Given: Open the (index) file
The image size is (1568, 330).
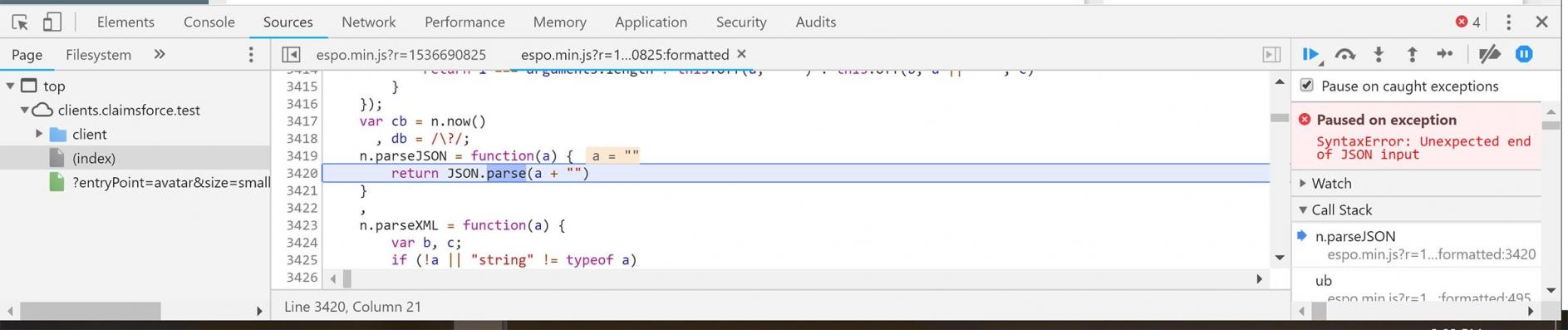Looking at the screenshot, I should [93, 158].
